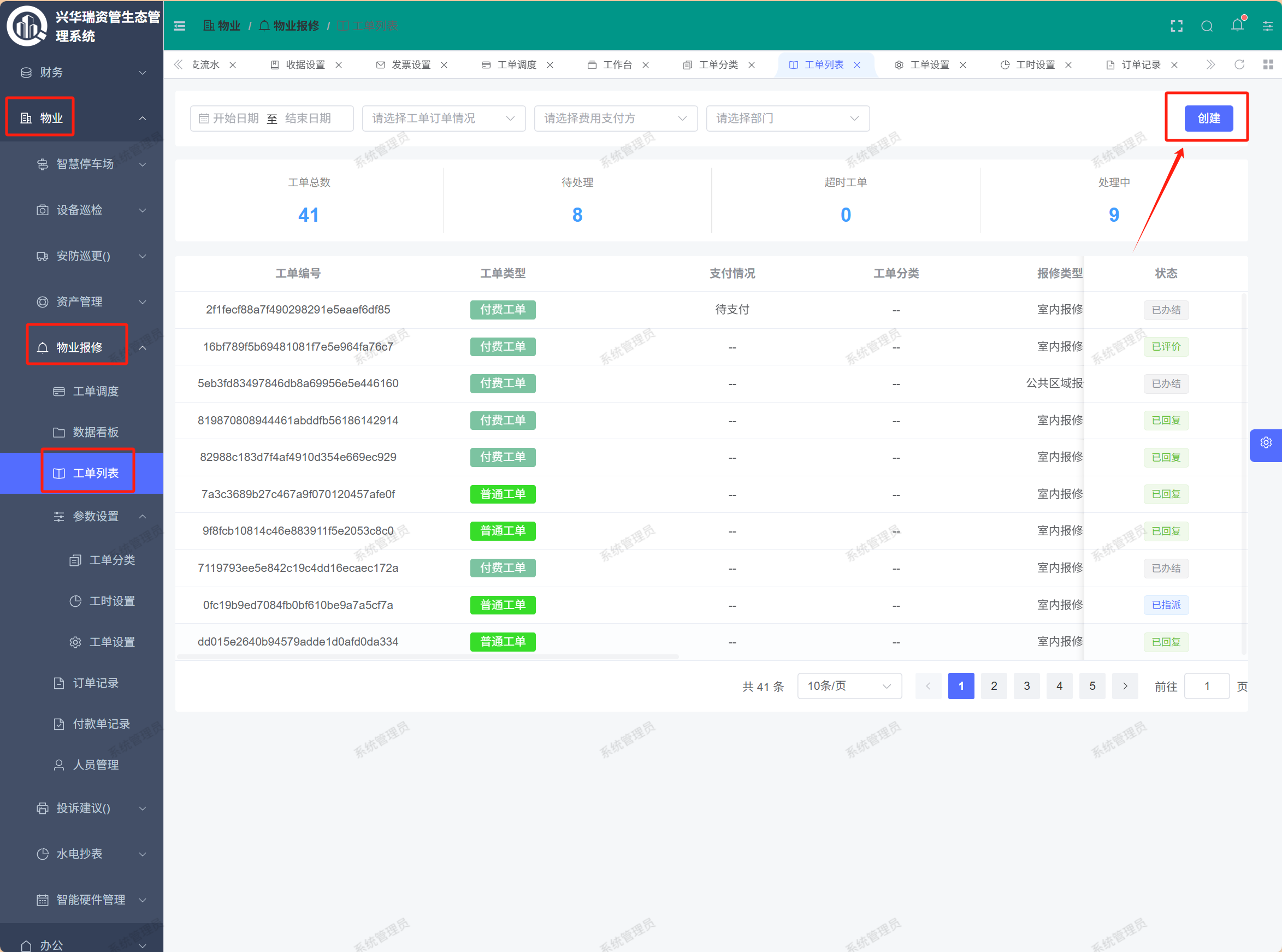The image size is (1282, 952).
Task: Open the notification bell
Action: point(1237,25)
